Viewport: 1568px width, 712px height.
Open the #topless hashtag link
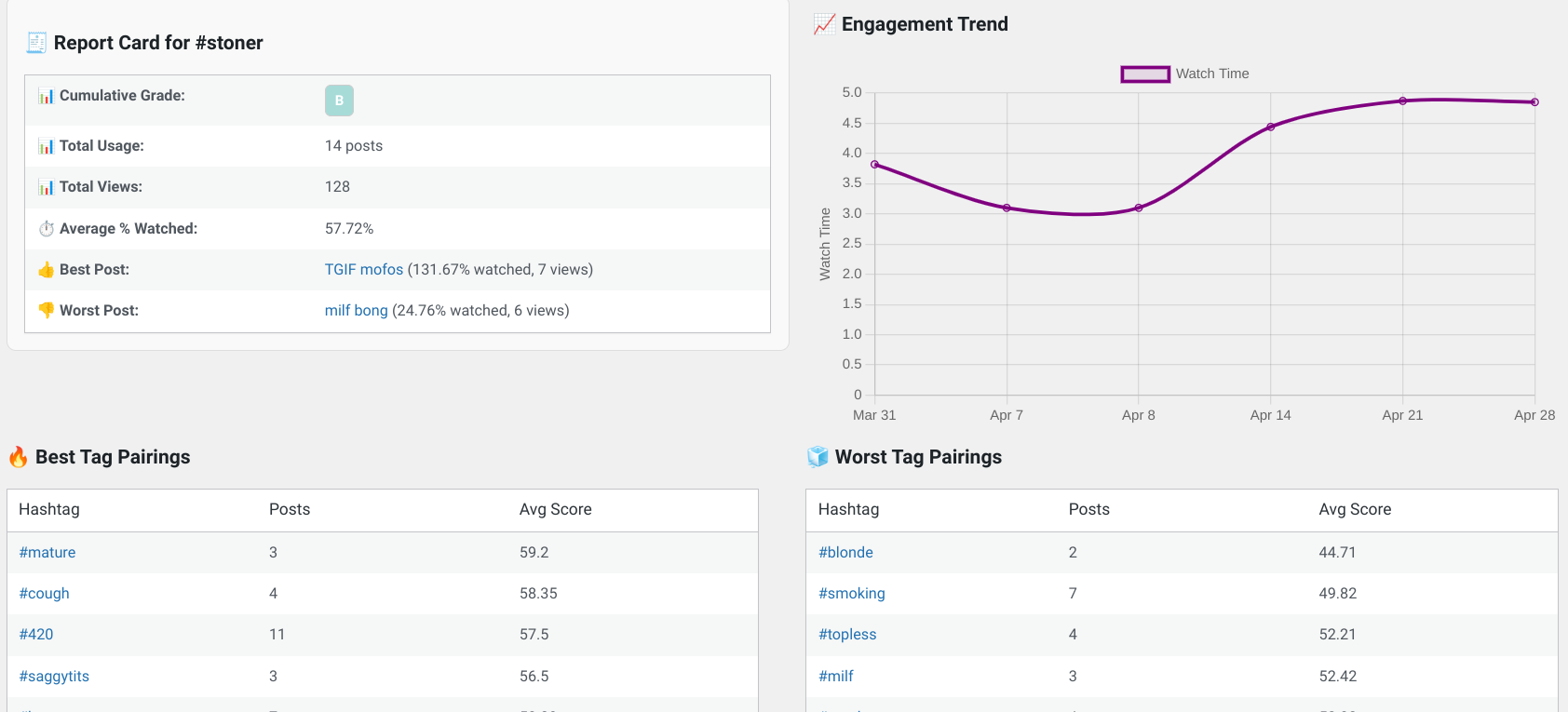point(847,635)
